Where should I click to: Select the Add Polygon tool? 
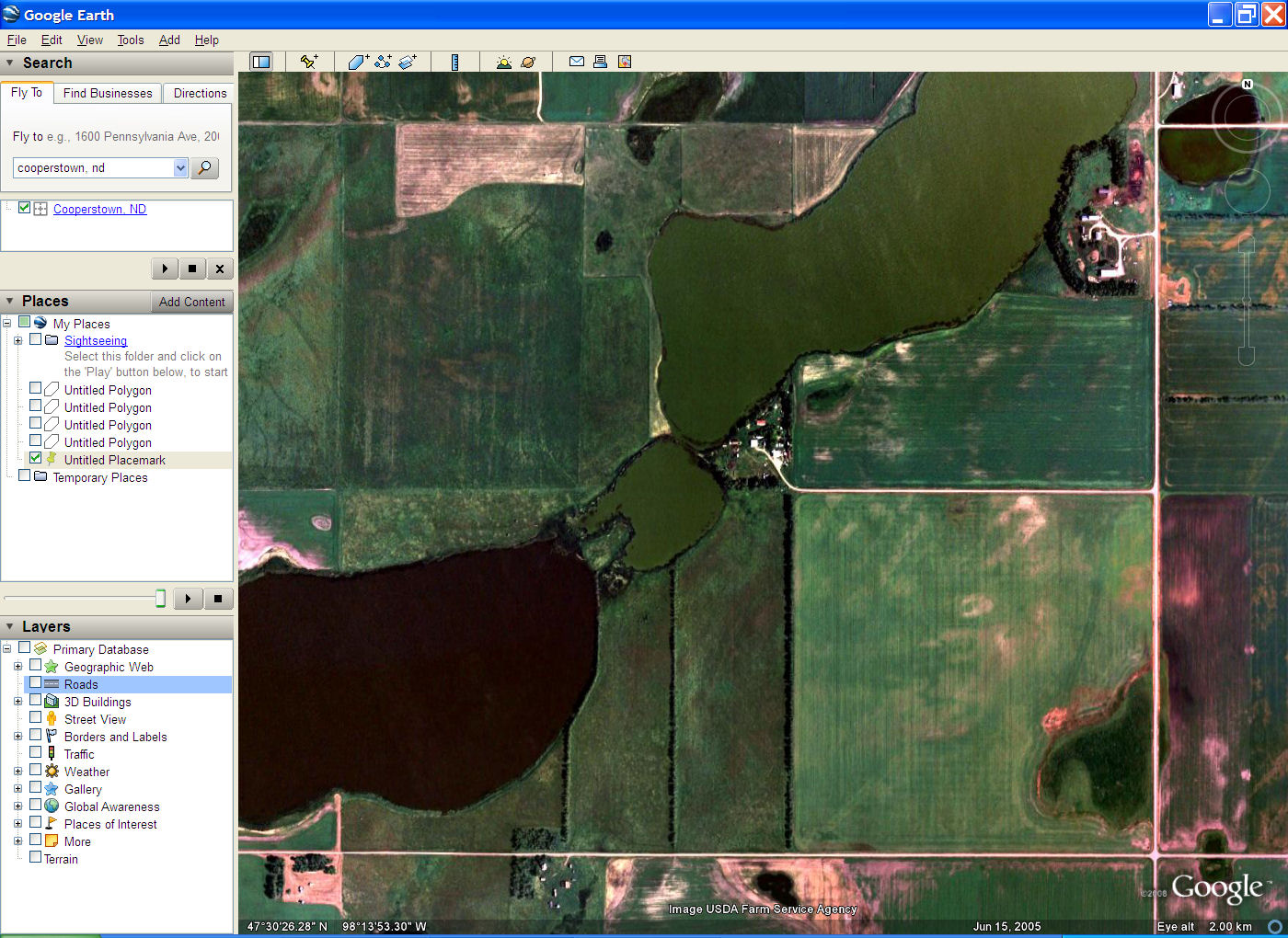tap(358, 62)
